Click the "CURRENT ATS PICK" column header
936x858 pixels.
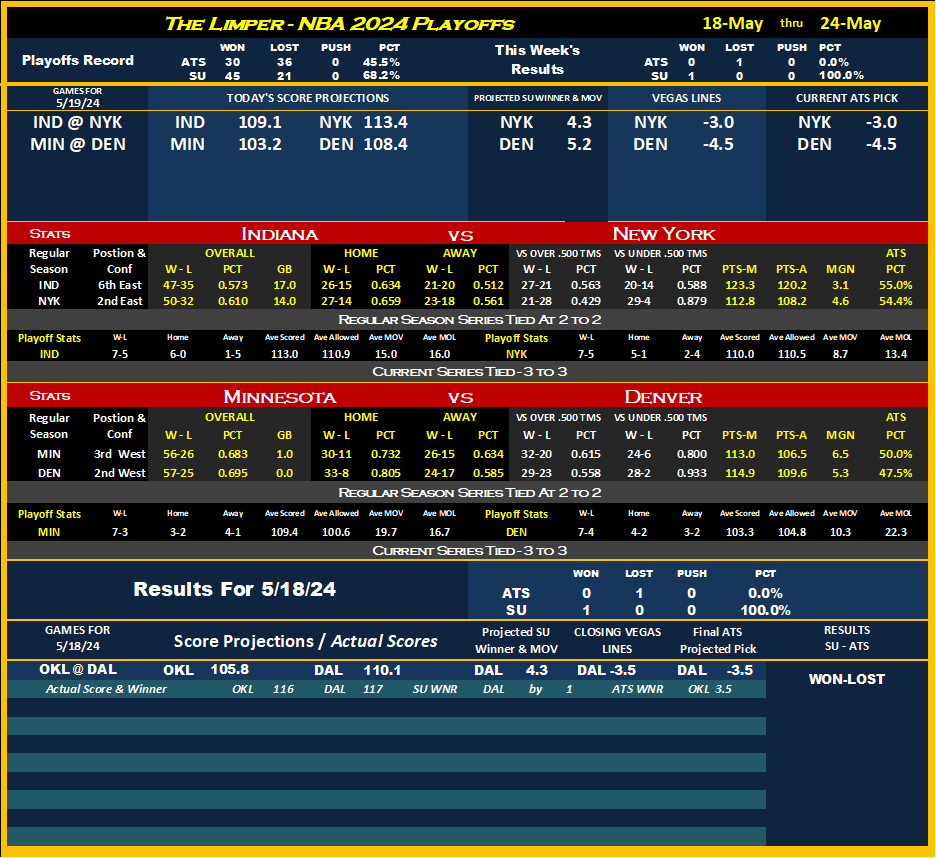tap(846, 98)
